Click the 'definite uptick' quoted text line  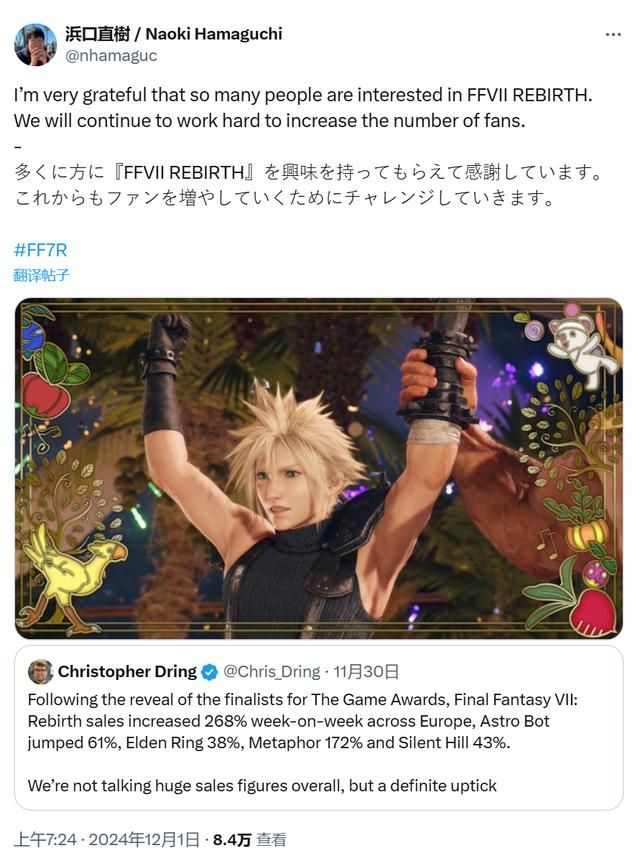point(262,786)
